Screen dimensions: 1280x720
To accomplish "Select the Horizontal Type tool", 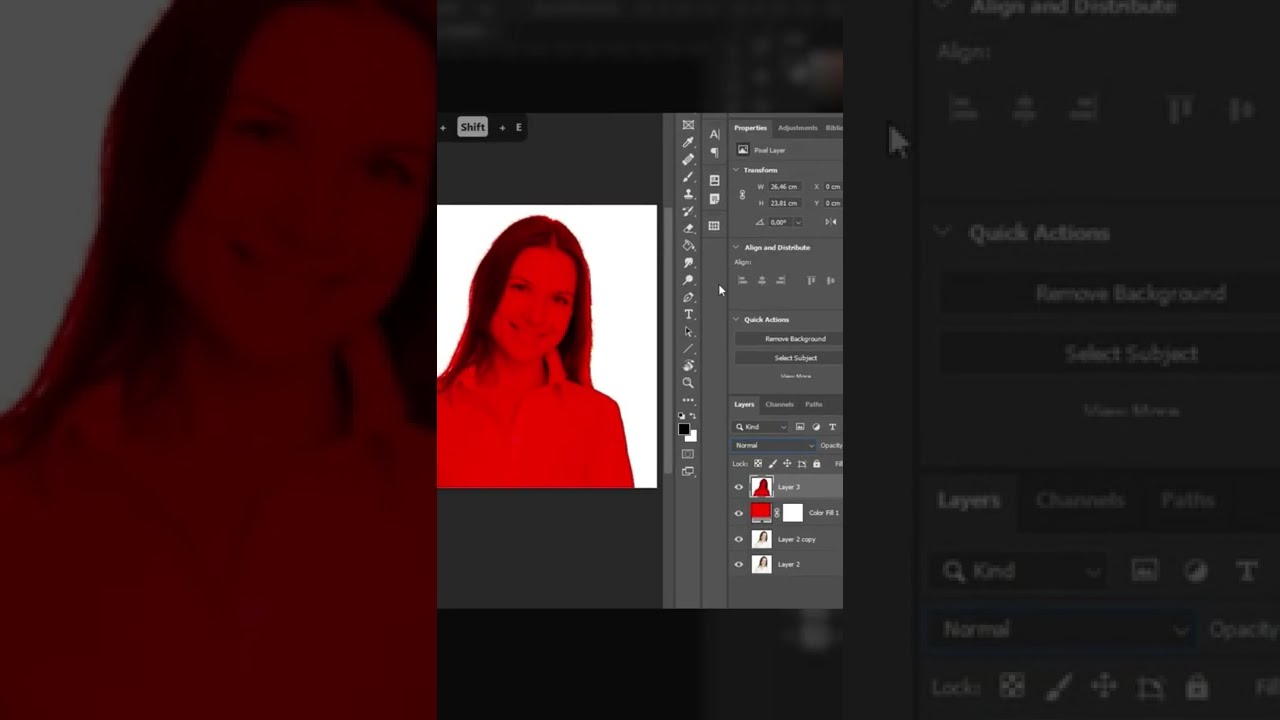I will (688, 314).
